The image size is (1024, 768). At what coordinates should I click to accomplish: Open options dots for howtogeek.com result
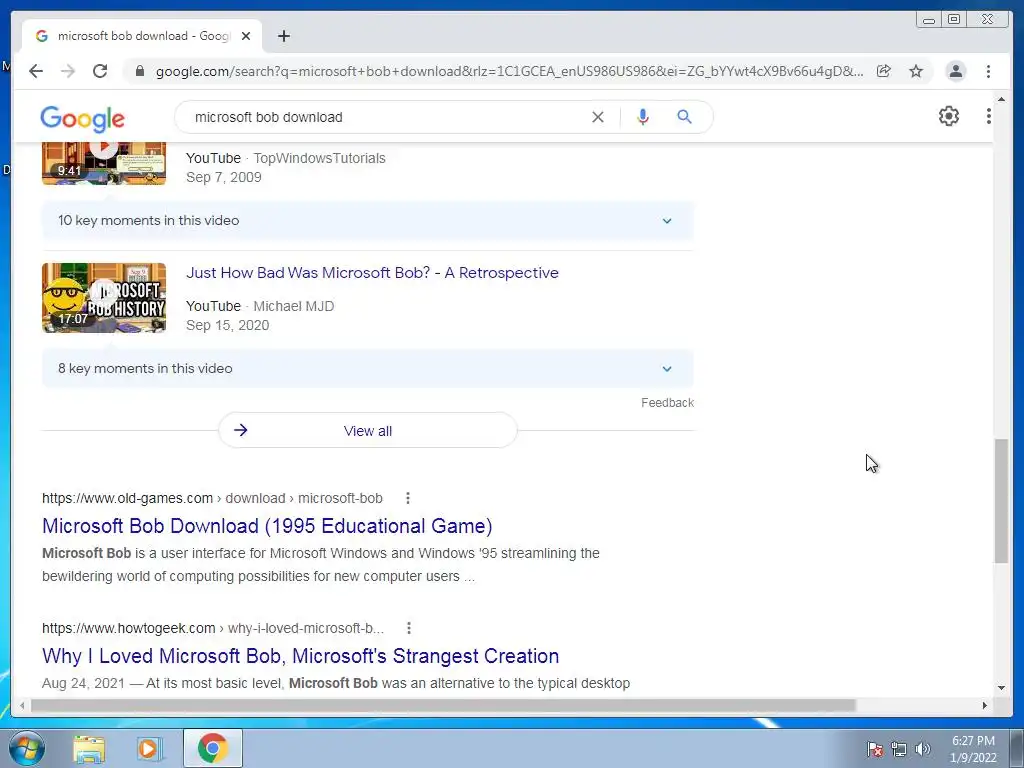coord(409,628)
